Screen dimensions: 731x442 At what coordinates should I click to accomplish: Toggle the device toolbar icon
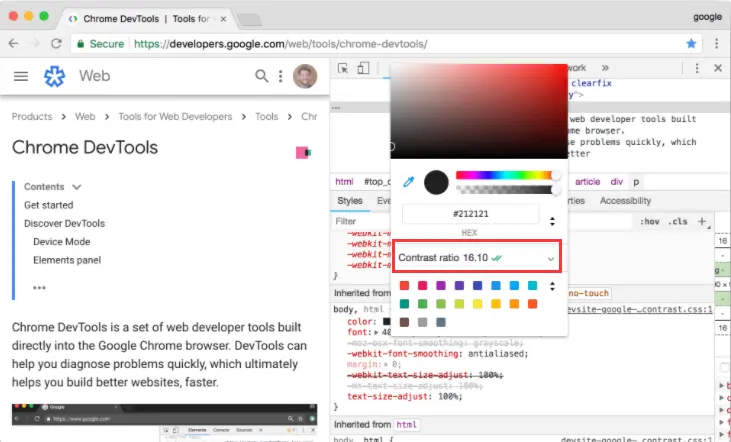[363, 68]
